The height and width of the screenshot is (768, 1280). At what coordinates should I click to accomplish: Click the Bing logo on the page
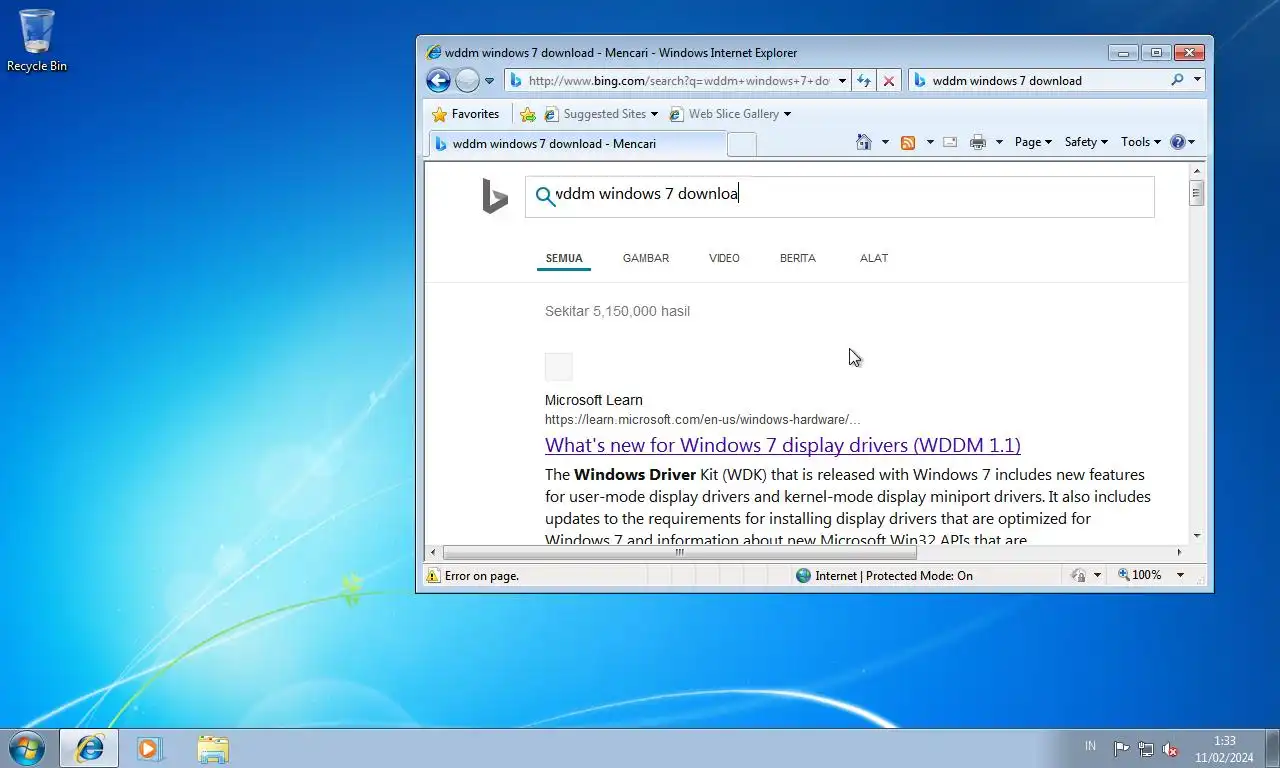tap(495, 197)
